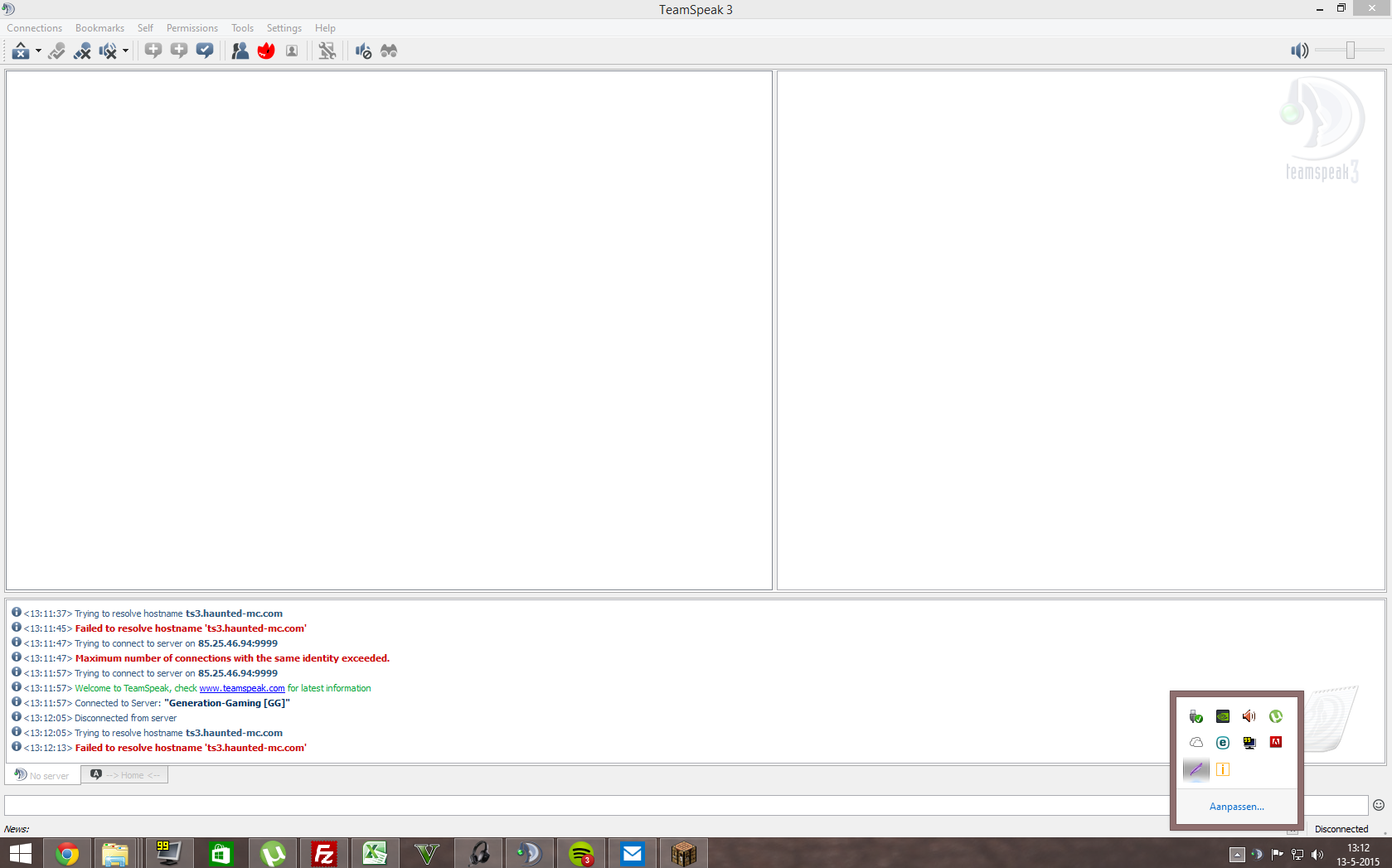Click the volume speaker icon at top right
The height and width of the screenshot is (868, 1392).
pyautogui.click(x=1299, y=51)
